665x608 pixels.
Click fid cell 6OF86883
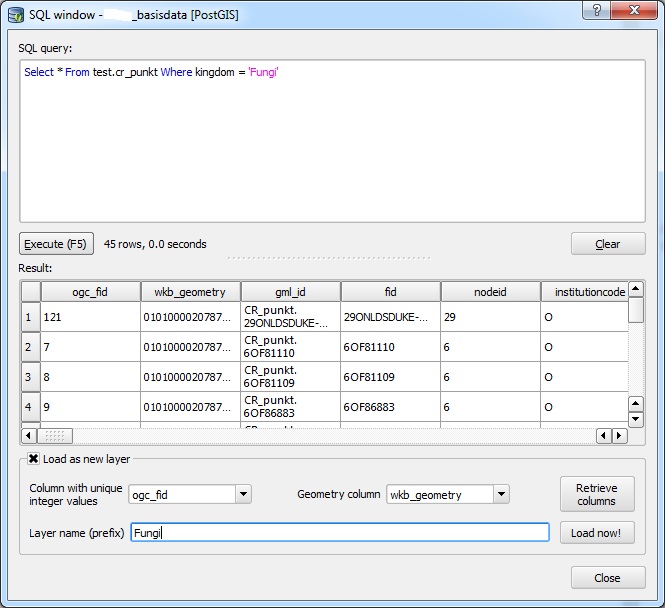(x=391, y=407)
